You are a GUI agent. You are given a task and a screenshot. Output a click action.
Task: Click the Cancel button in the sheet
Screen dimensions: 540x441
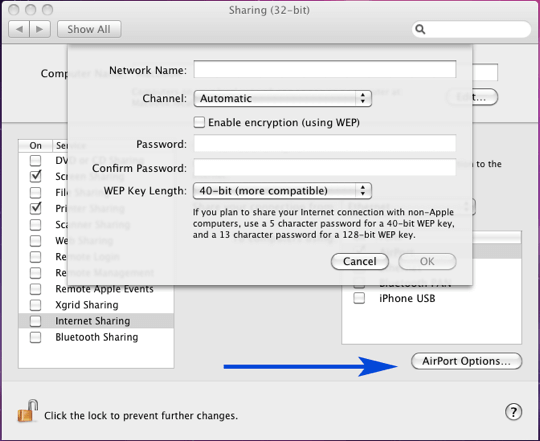point(360,262)
